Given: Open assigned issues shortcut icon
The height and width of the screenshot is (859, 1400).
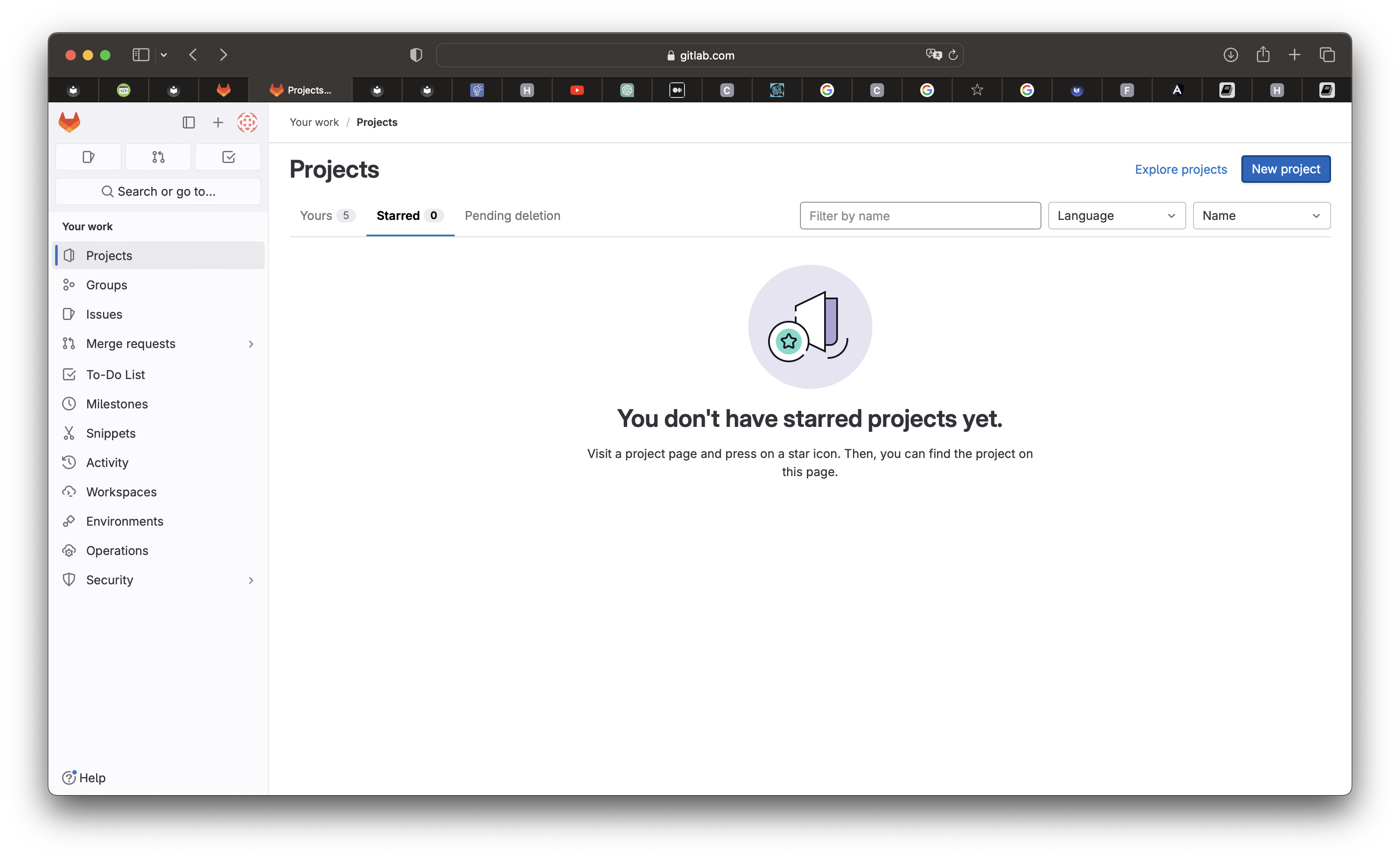Looking at the screenshot, I should tap(88, 157).
